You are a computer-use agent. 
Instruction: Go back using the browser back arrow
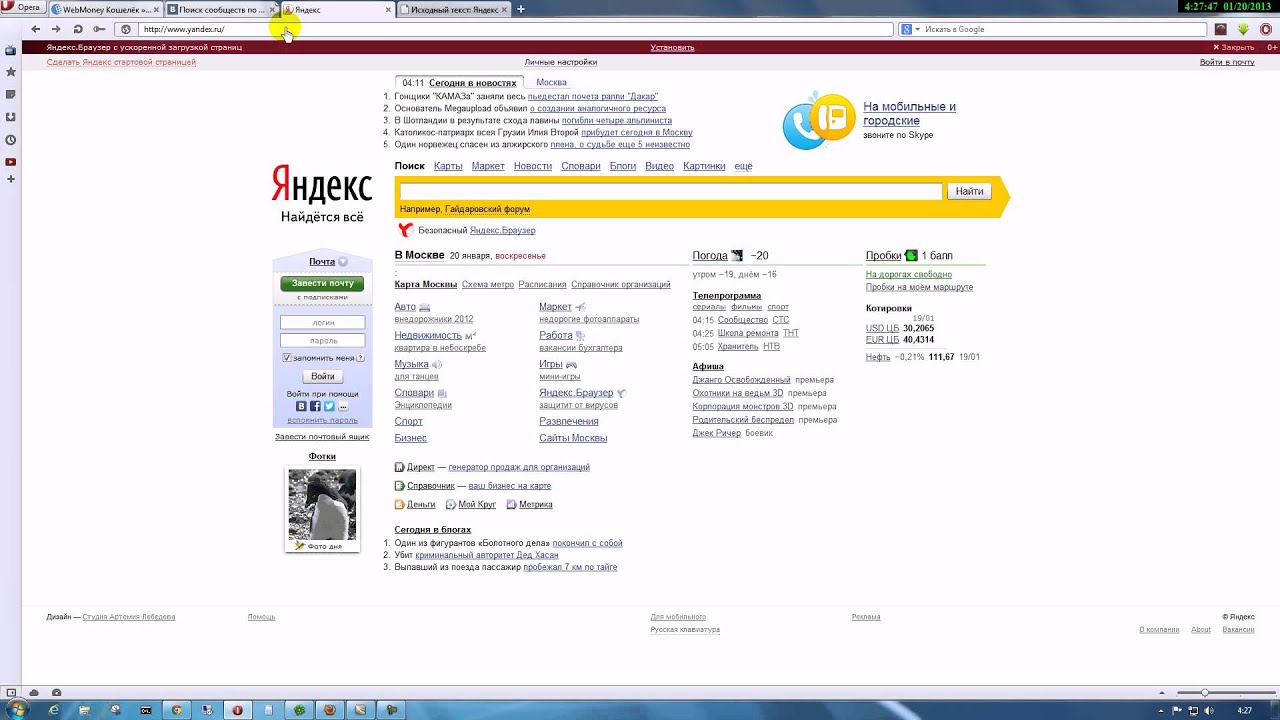point(36,29)
